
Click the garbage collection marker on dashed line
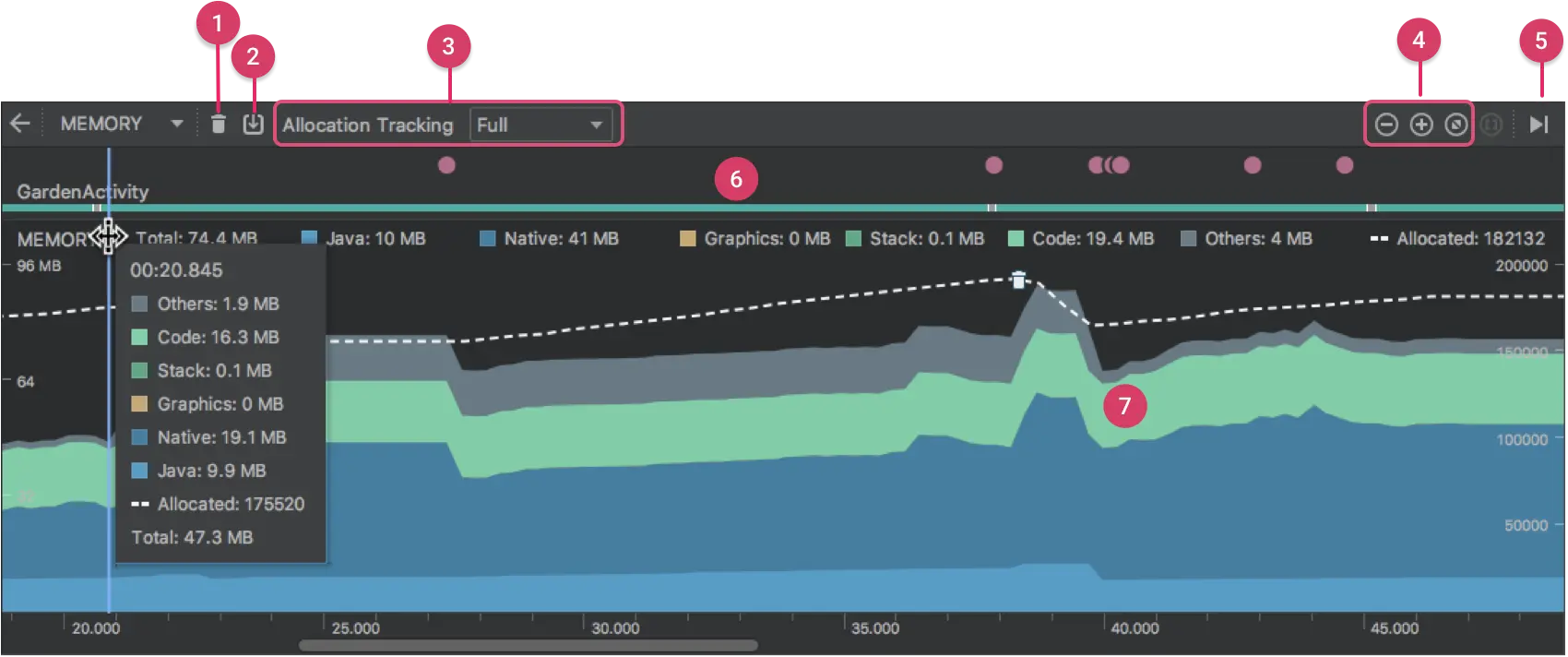coord(1018,280)
